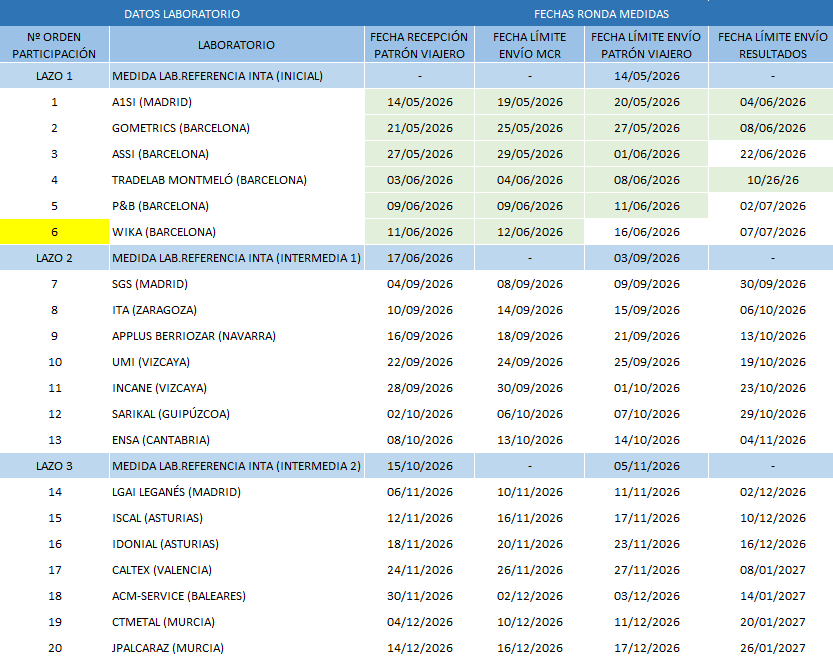Click the A1SI (MADRID) laboratory cell

[236, 102]
